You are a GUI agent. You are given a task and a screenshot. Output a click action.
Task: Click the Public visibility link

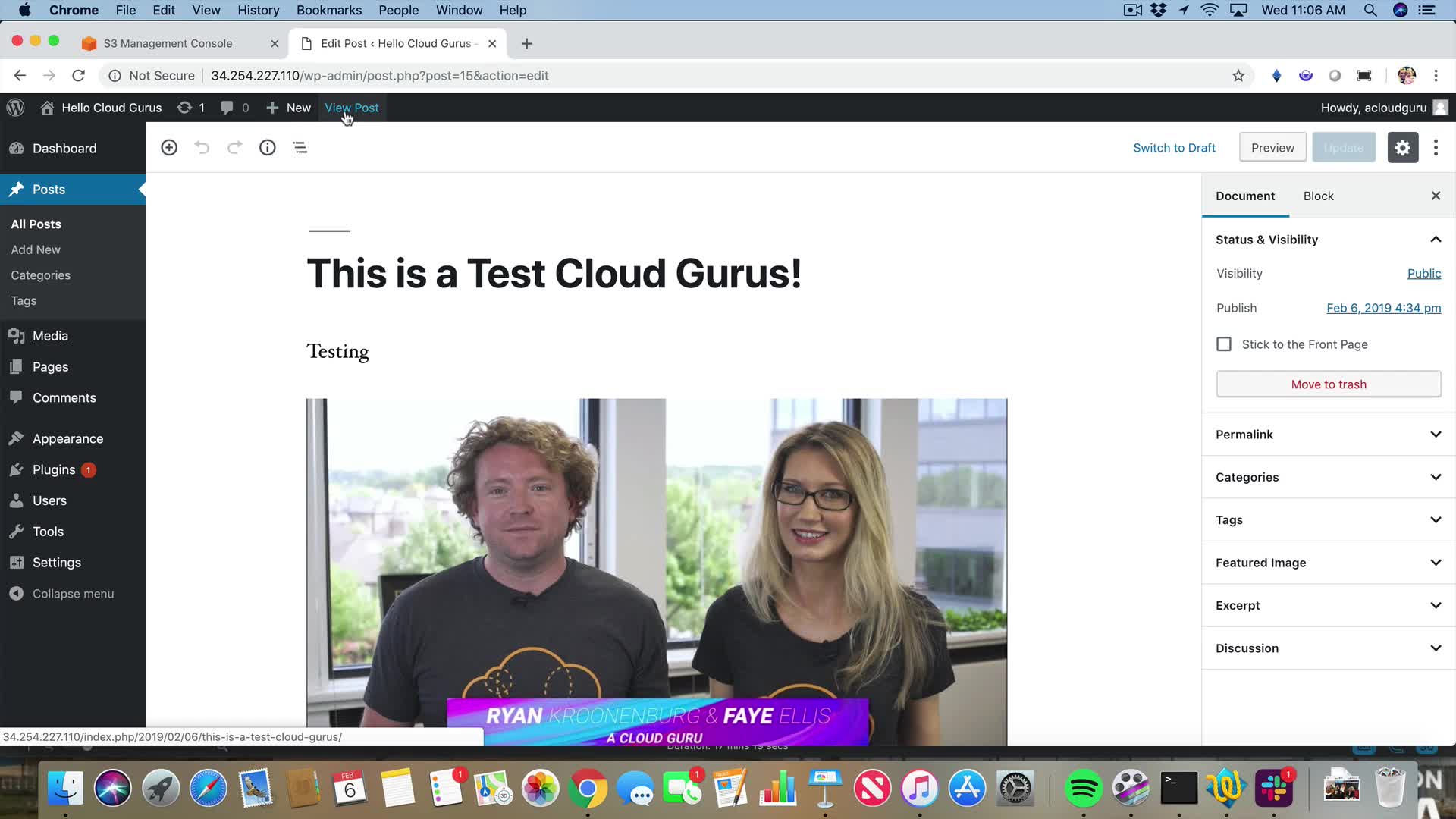click(1423, 274)
